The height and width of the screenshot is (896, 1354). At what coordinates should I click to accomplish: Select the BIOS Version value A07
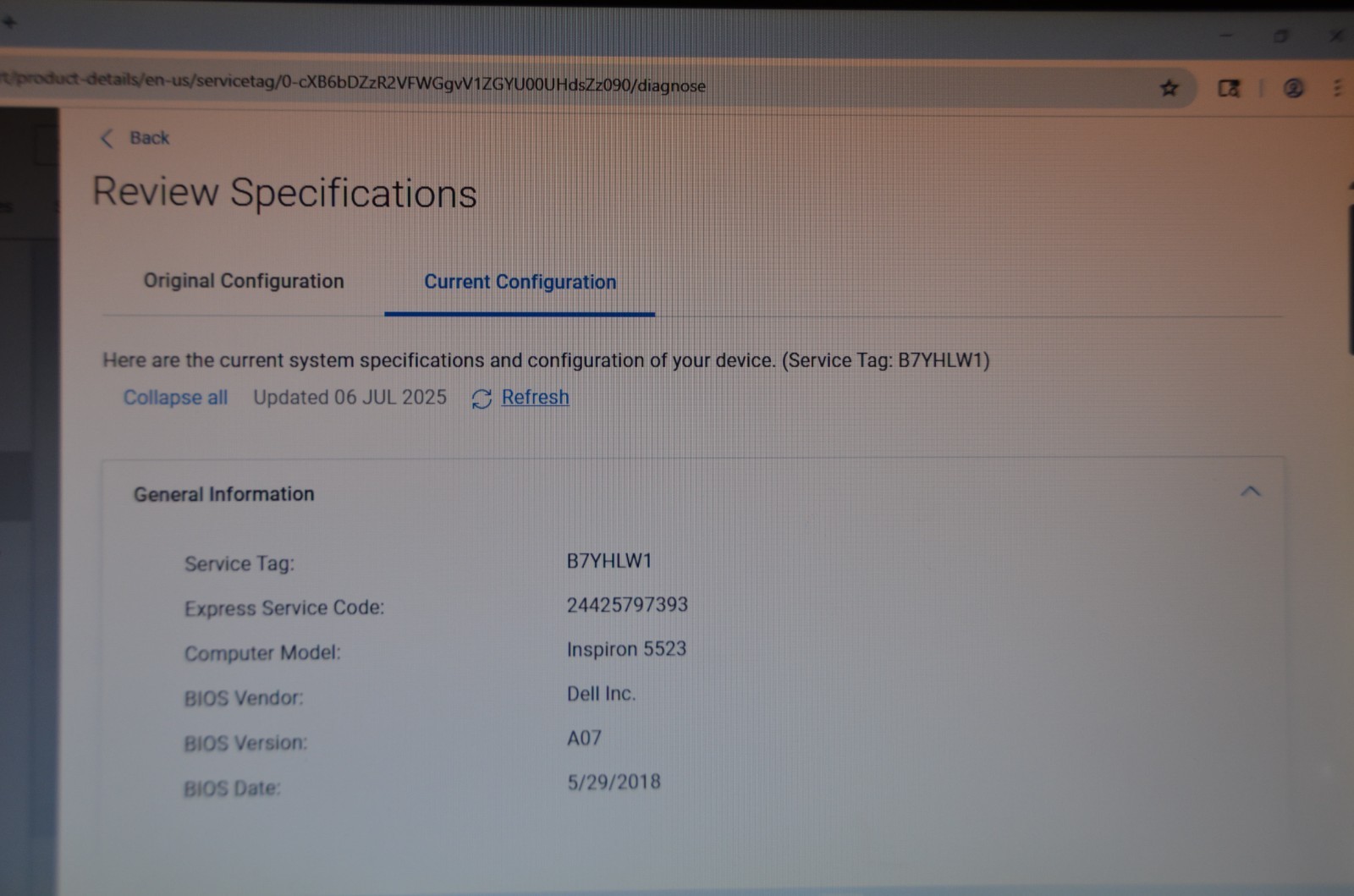(x=584, y=738)
